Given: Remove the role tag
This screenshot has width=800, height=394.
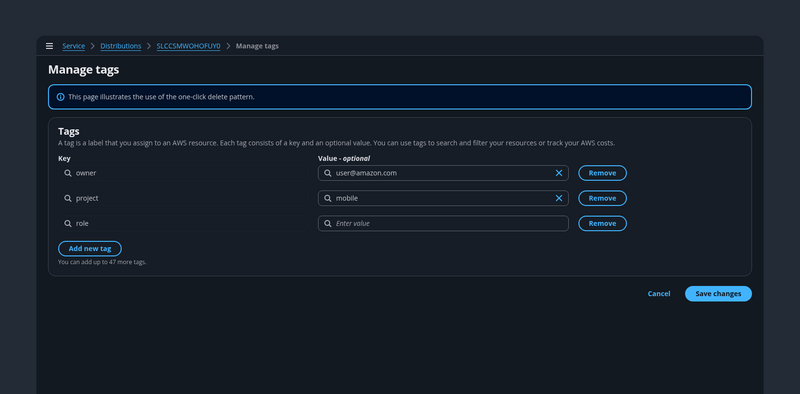Looking at the screenshot, I should (602, 224).
